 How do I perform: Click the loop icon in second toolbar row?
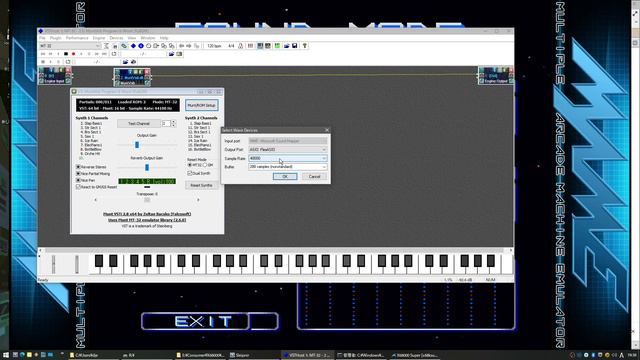114,54
